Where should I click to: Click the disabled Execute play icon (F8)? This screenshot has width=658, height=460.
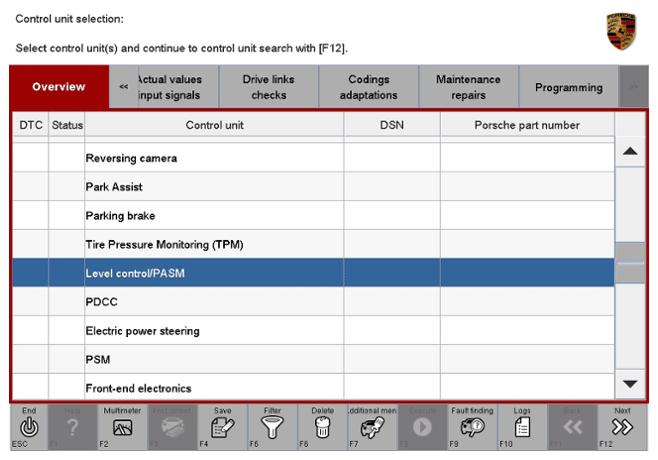click(x=422, y=427)
